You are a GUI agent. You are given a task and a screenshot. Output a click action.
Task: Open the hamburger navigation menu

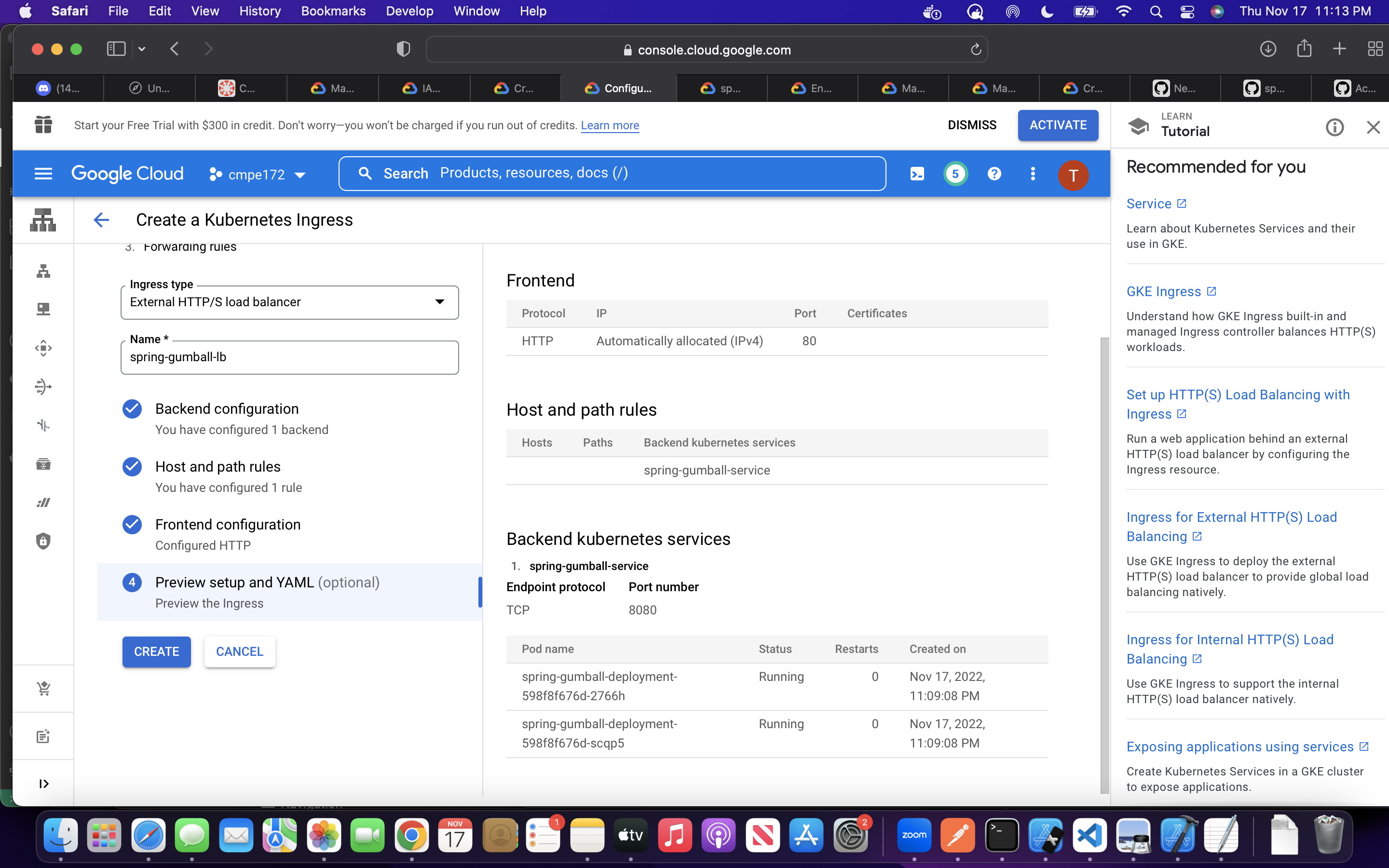[43, 174]
